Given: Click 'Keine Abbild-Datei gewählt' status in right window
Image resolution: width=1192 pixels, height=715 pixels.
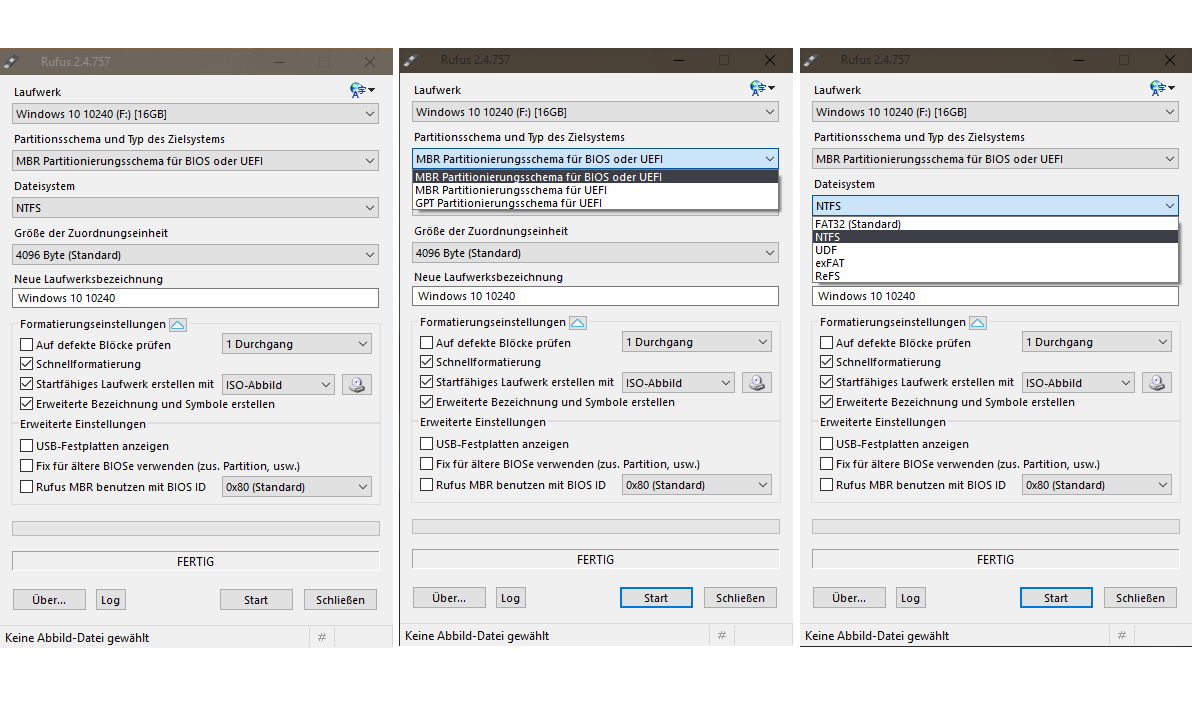Looking at the screenshot, I should pyautogui.click(x=877, y=635).
